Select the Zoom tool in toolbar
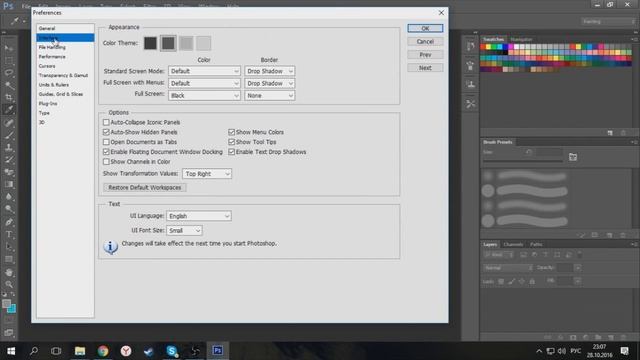This screenshot has width=640, height=360. click(x=9, y=284)
